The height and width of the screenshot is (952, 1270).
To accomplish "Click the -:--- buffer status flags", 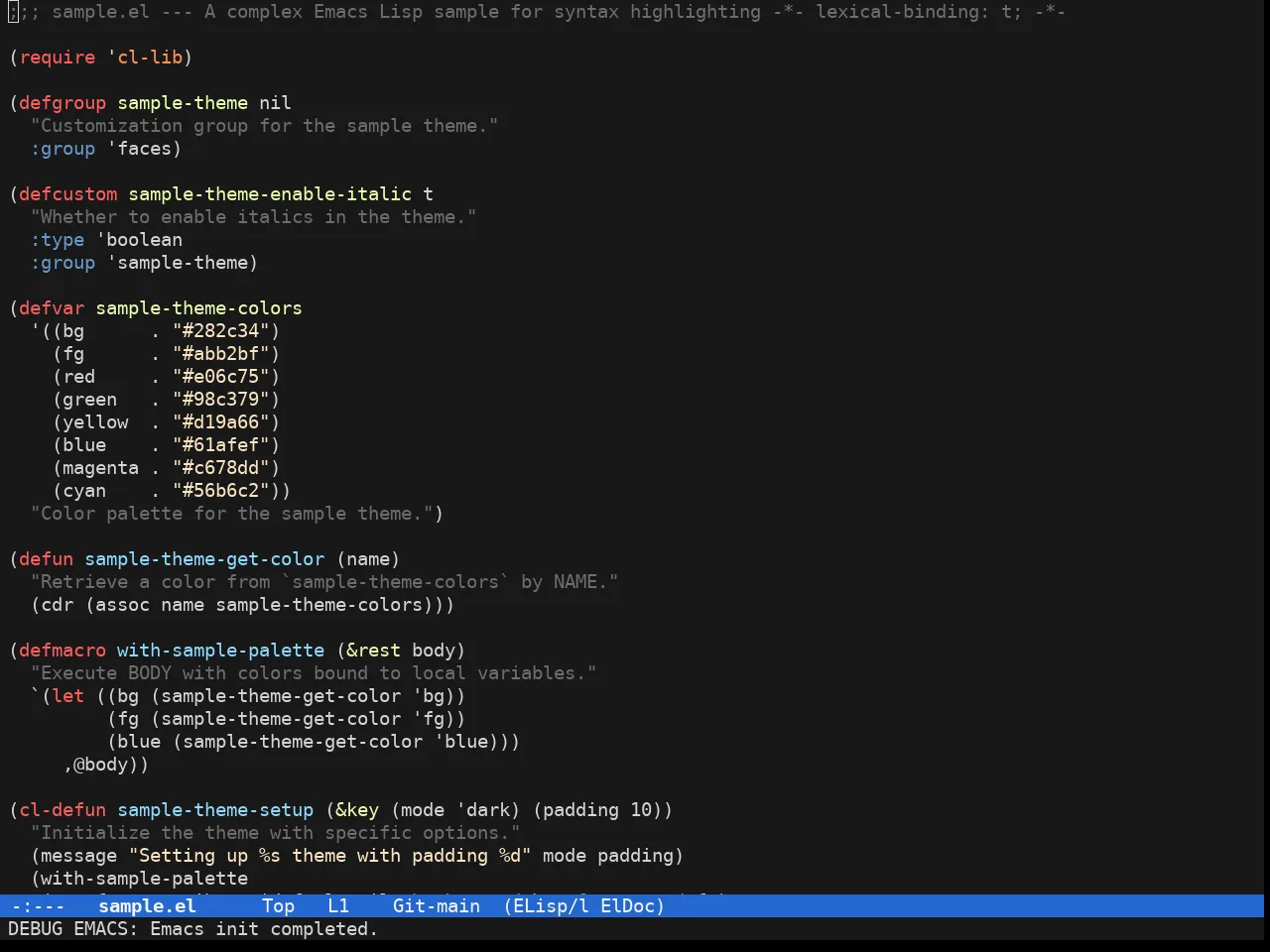I will pos(38,905).
